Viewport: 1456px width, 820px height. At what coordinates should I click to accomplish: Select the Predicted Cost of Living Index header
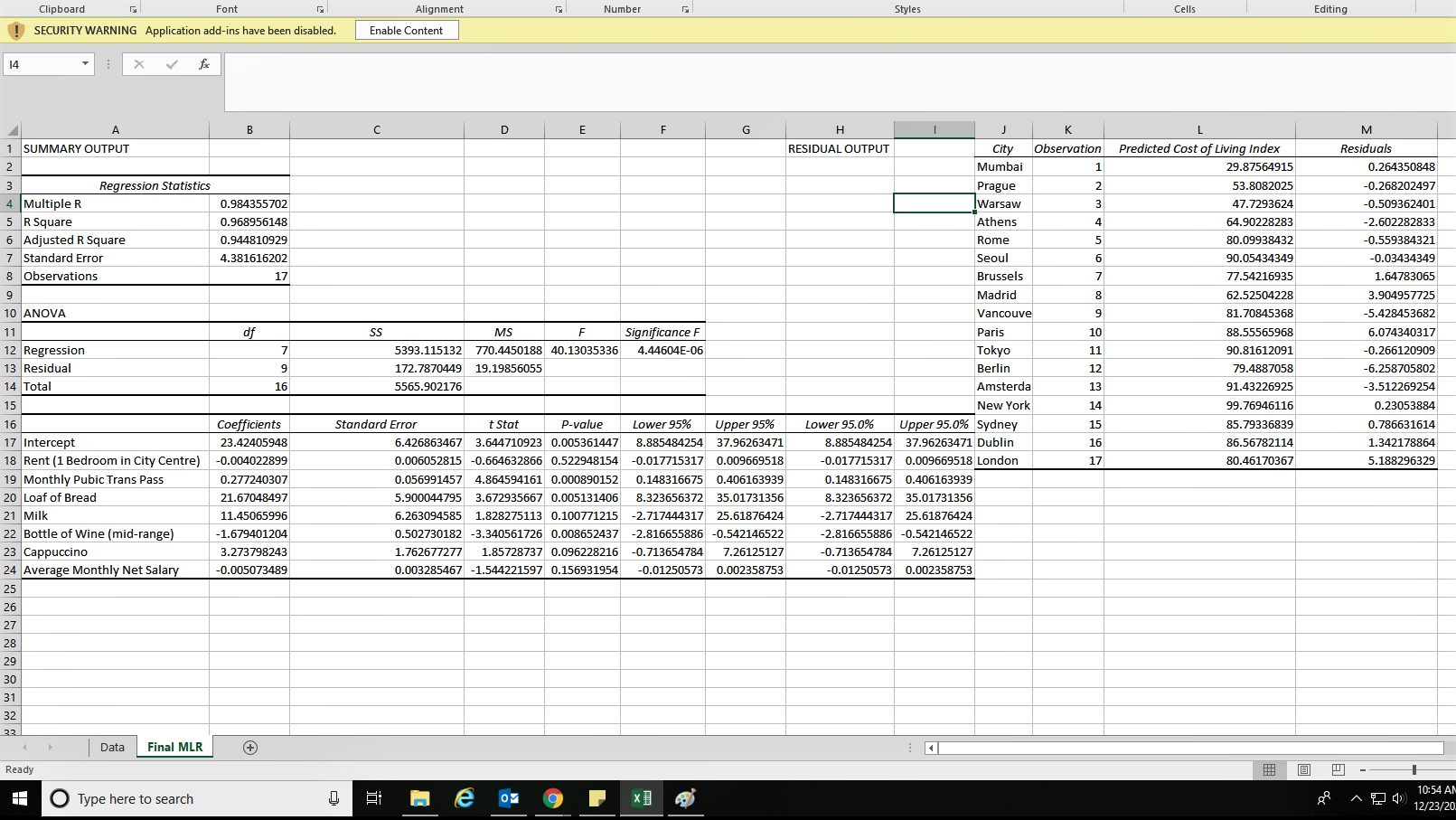click(1199, 148)
